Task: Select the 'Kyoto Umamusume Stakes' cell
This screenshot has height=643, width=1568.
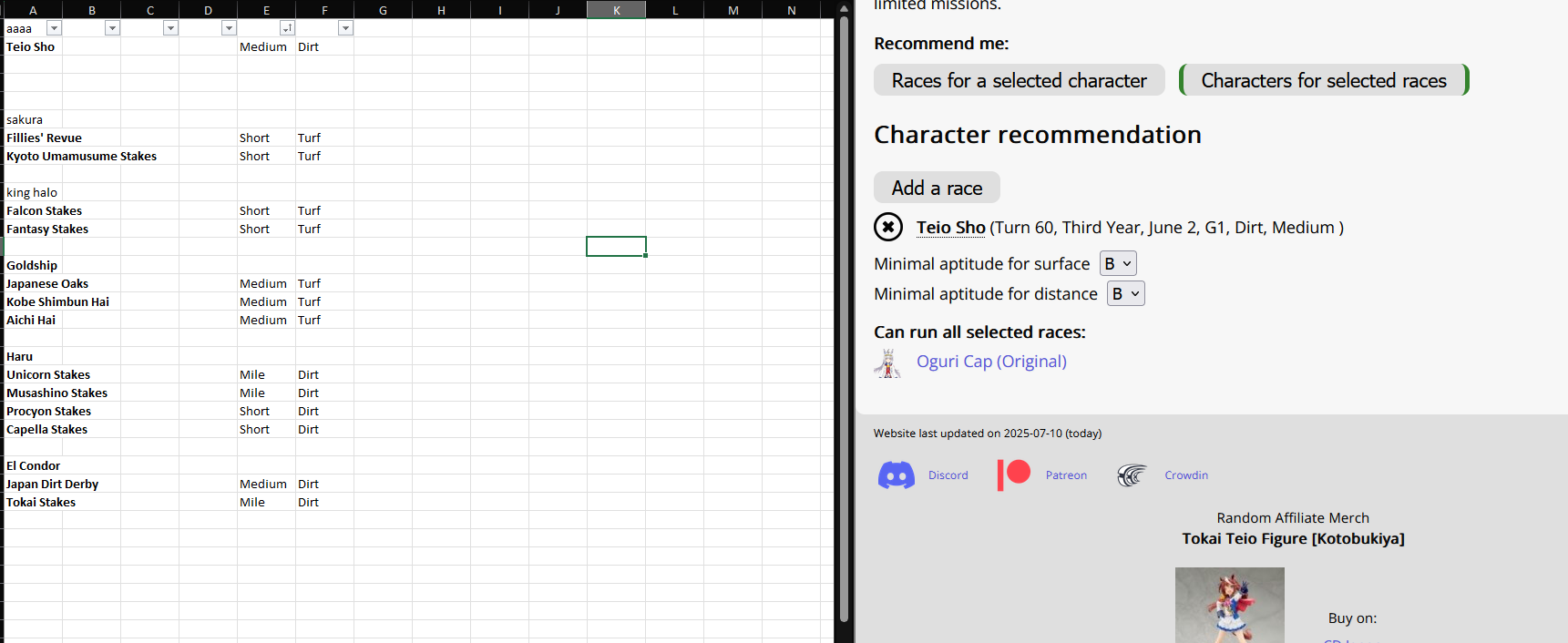Action: click(34, 156)
